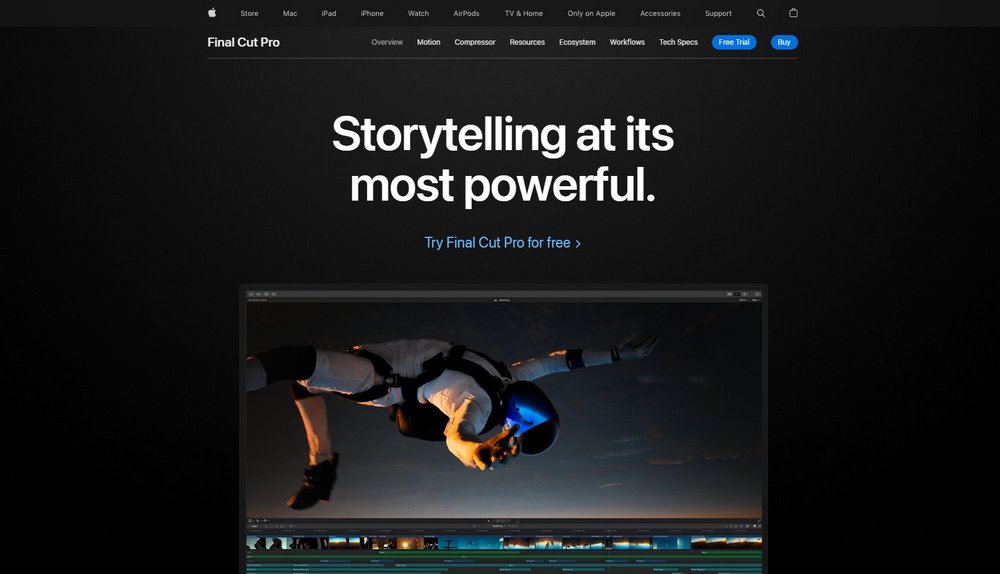Open the AirPods nav item
The image size is (1000, 574).
[466, 13]
